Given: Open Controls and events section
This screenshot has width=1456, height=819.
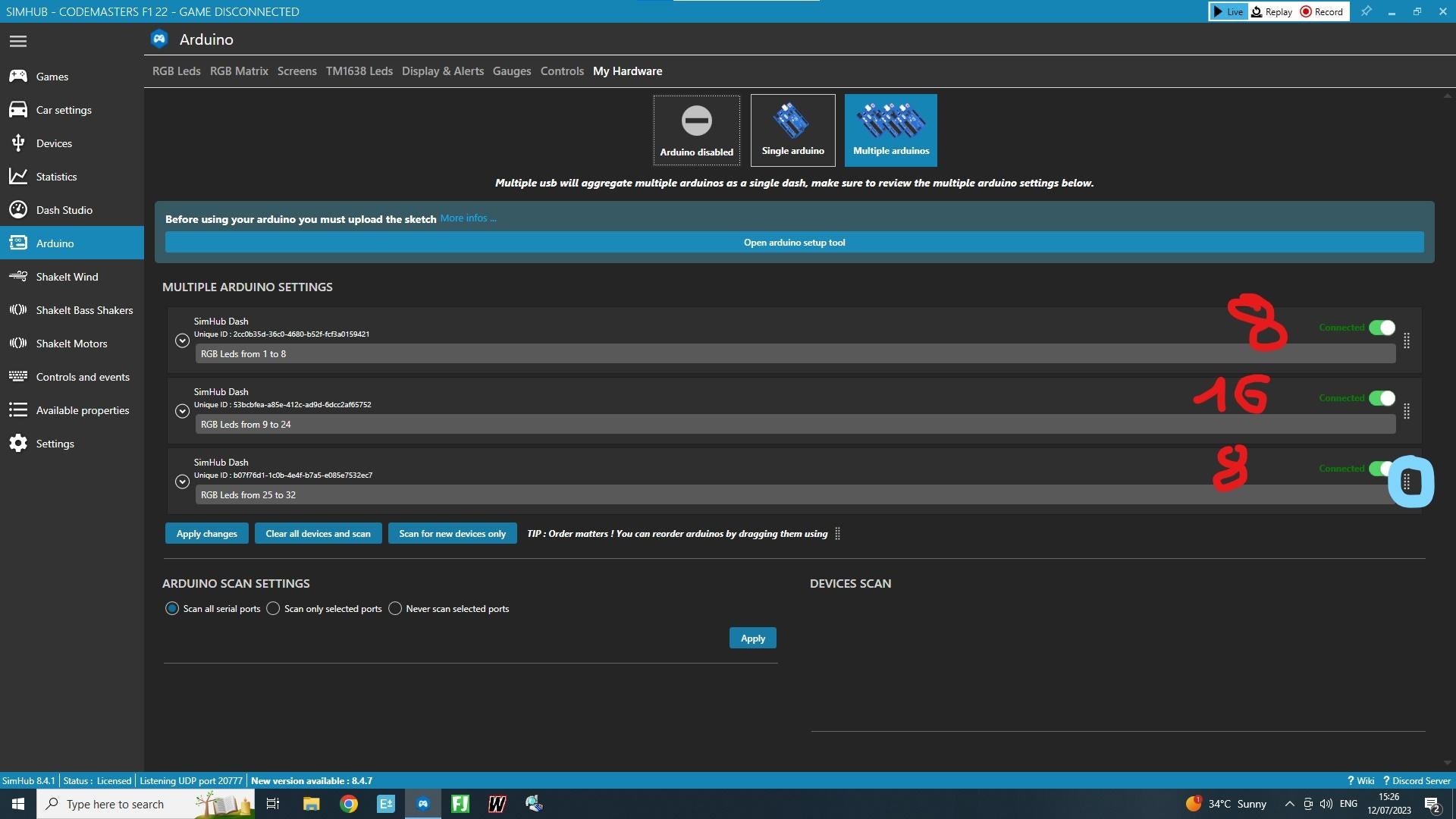Looking at the screenshot, I should point(72,377).
